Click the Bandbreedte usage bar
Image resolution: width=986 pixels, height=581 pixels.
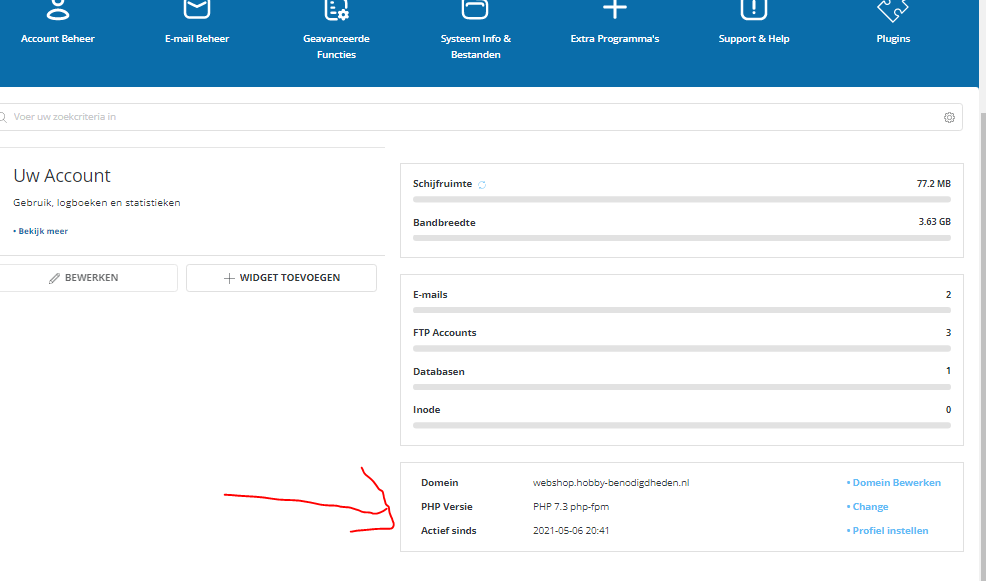(682, 238)
